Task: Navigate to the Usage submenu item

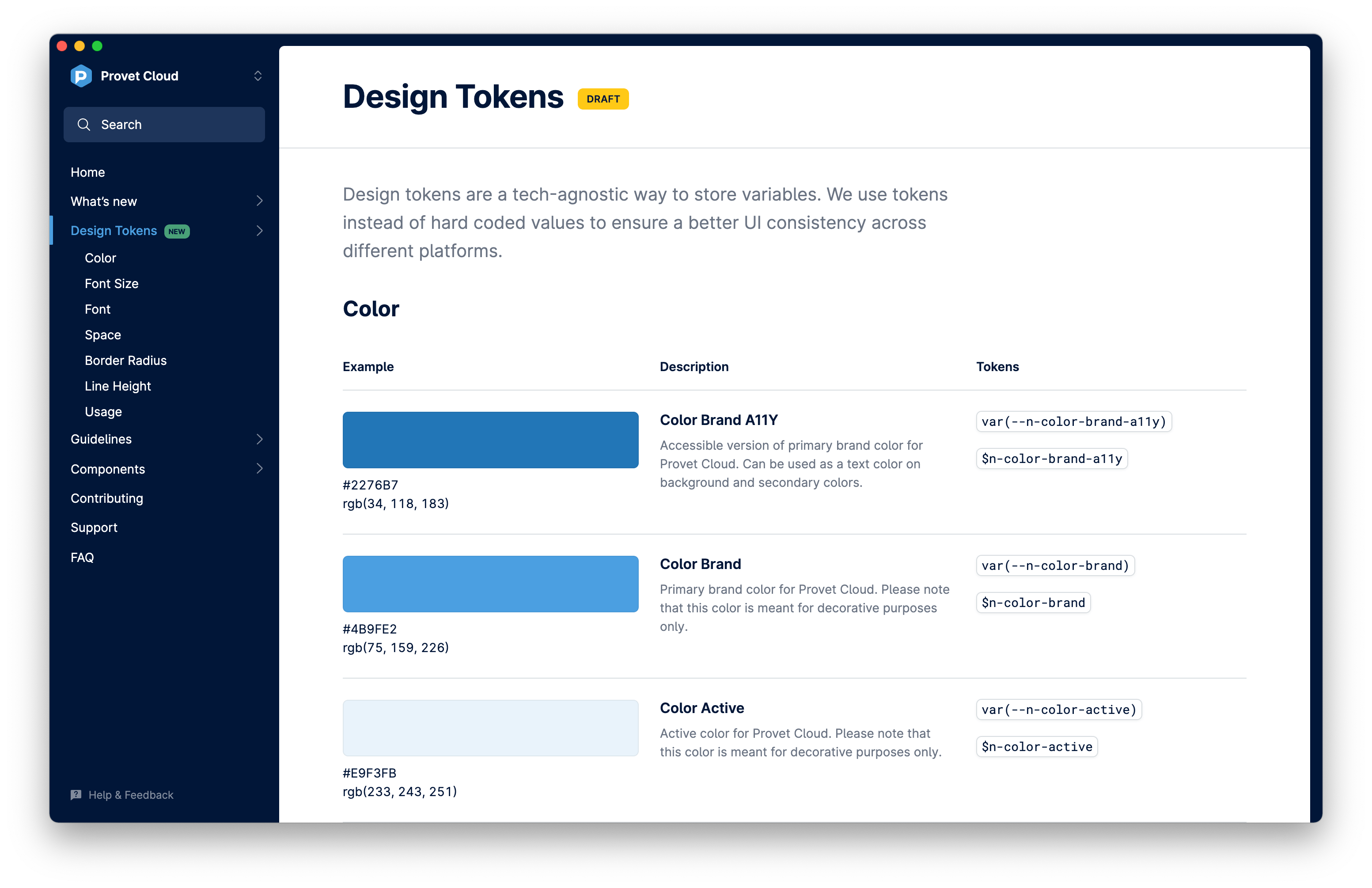Action: click(103, 411)
